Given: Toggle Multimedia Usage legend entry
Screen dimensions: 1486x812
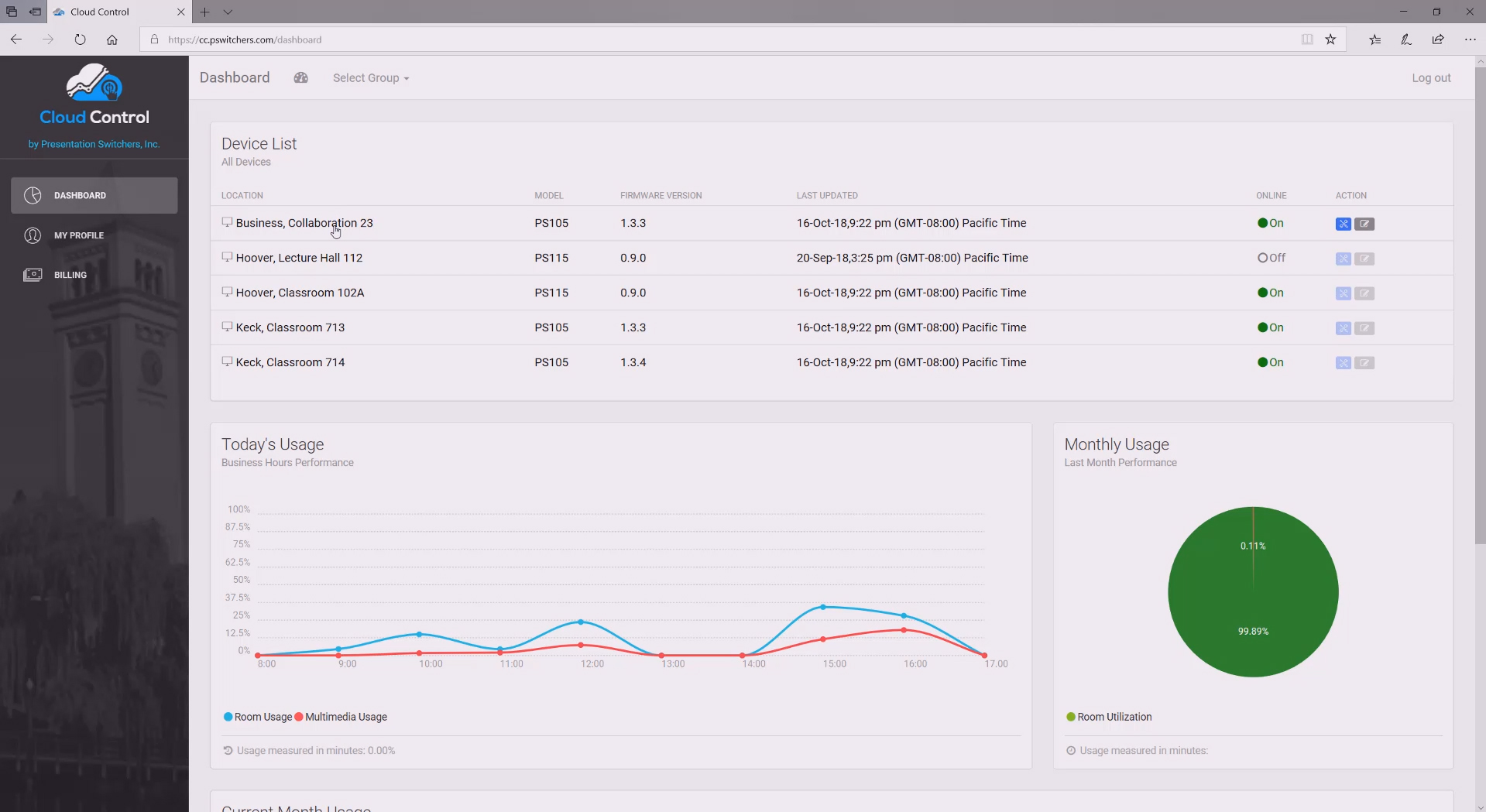Looking at the screenshot, I should click(x=341, y=717).
